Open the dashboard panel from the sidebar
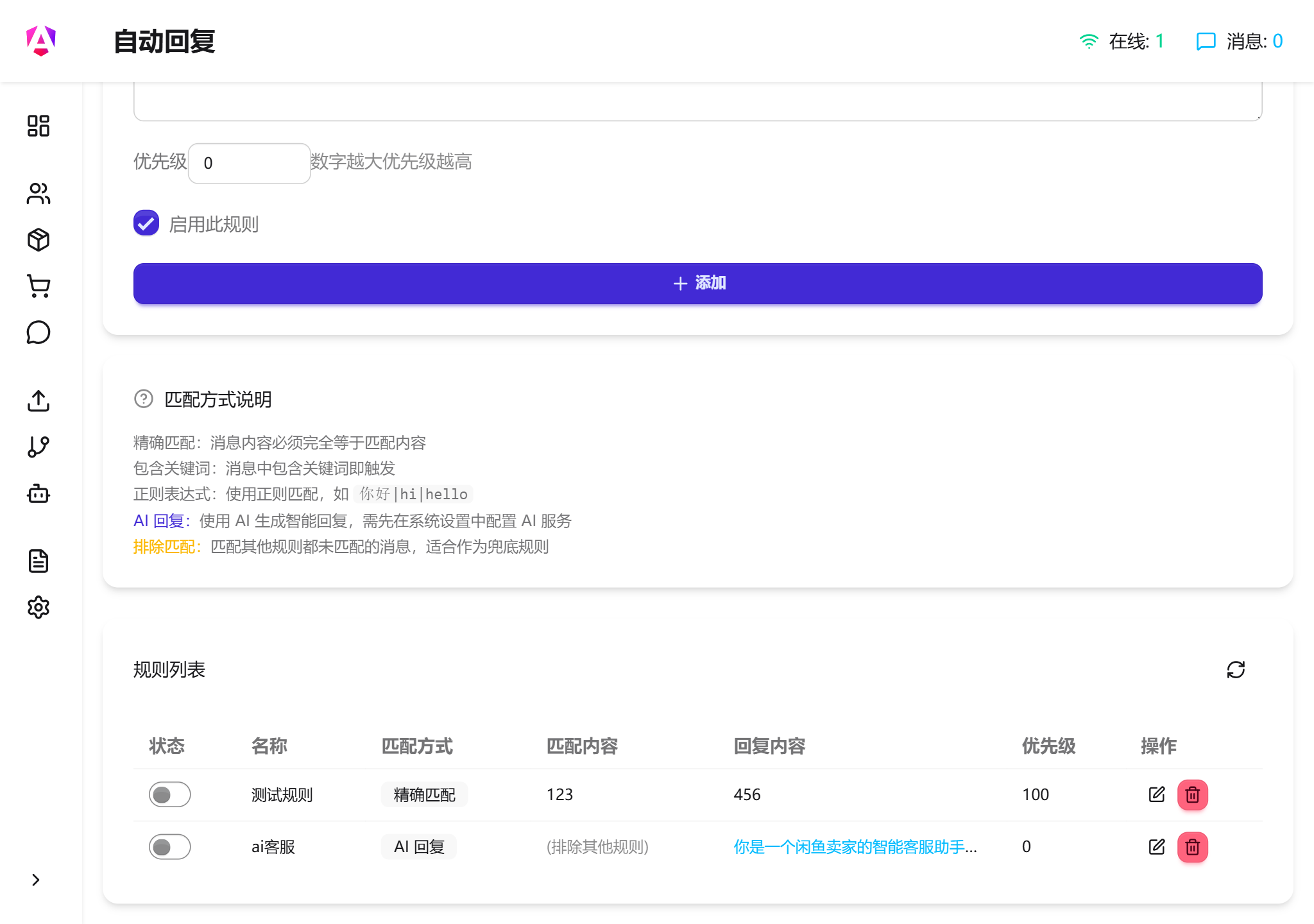 tap(38, 126)
